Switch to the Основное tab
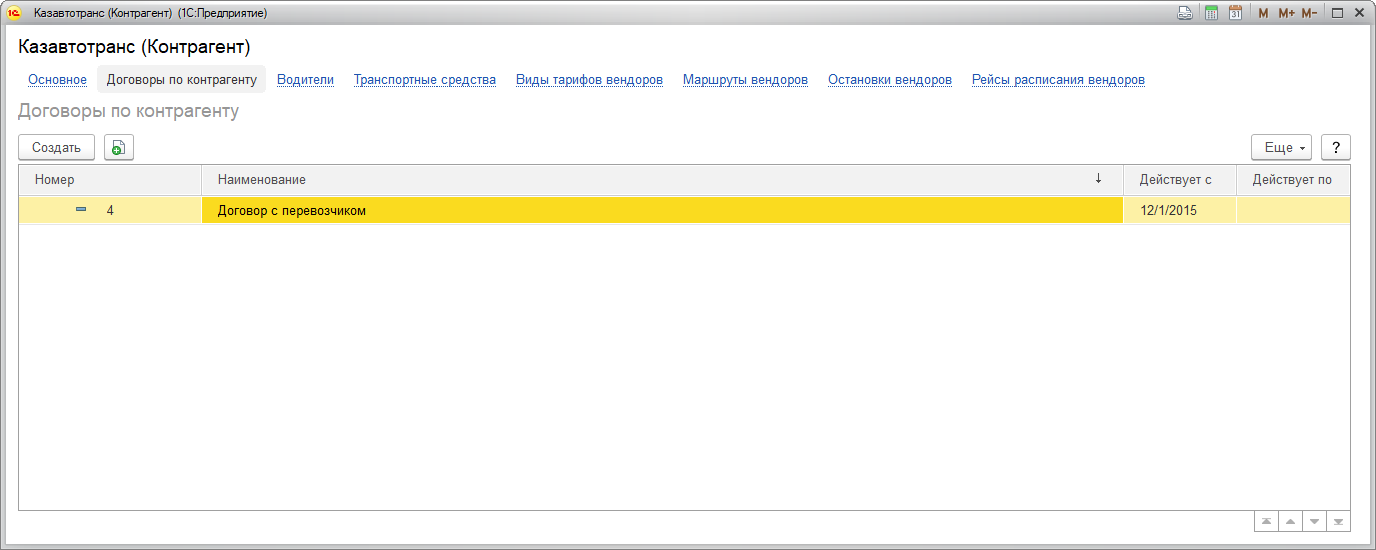Viewport: 1376px width, 550px height. click(57, 80)
